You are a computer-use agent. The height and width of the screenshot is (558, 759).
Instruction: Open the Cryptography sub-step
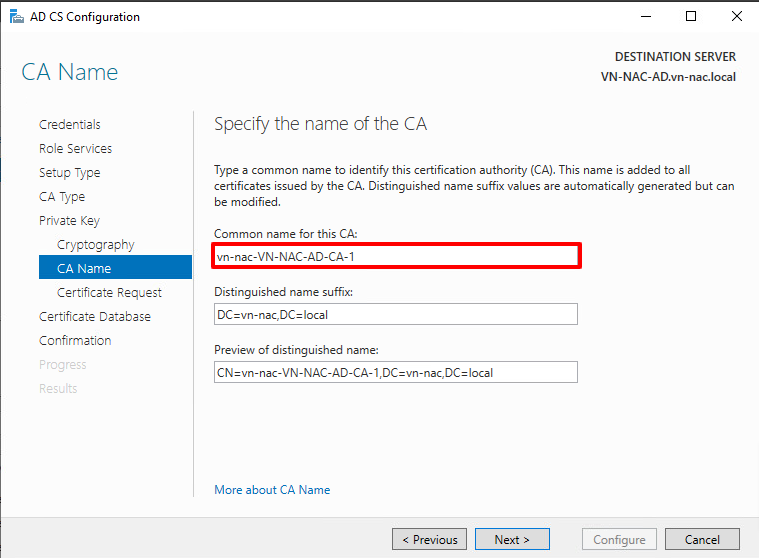(x=96, y=245)
